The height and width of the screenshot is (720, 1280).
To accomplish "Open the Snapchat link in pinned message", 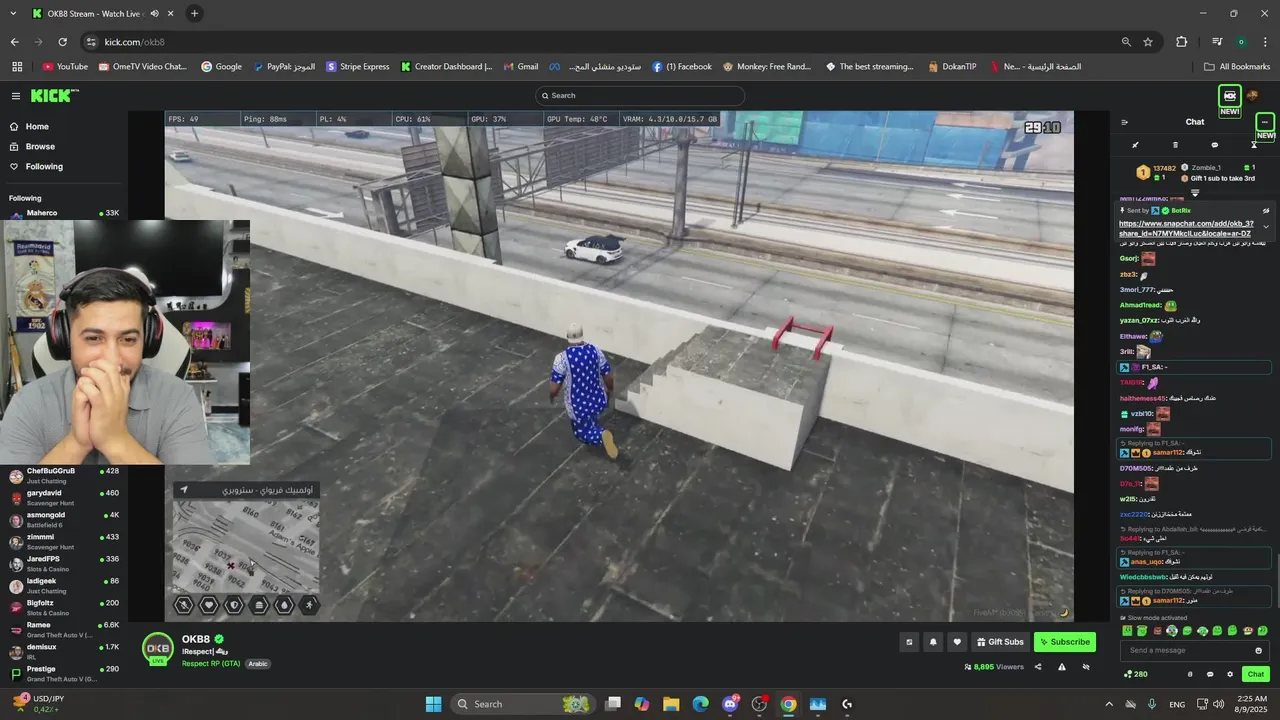I will pos(1186,228).
